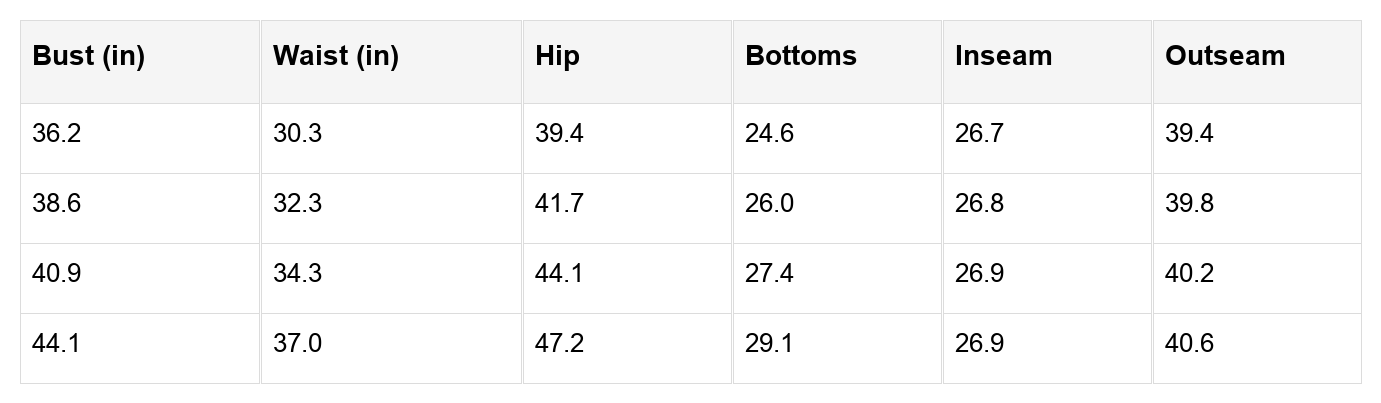Select the "Waist (in)" column header
The width and height of the screenshot is (1381, 403).
click(x=336, y=56)
